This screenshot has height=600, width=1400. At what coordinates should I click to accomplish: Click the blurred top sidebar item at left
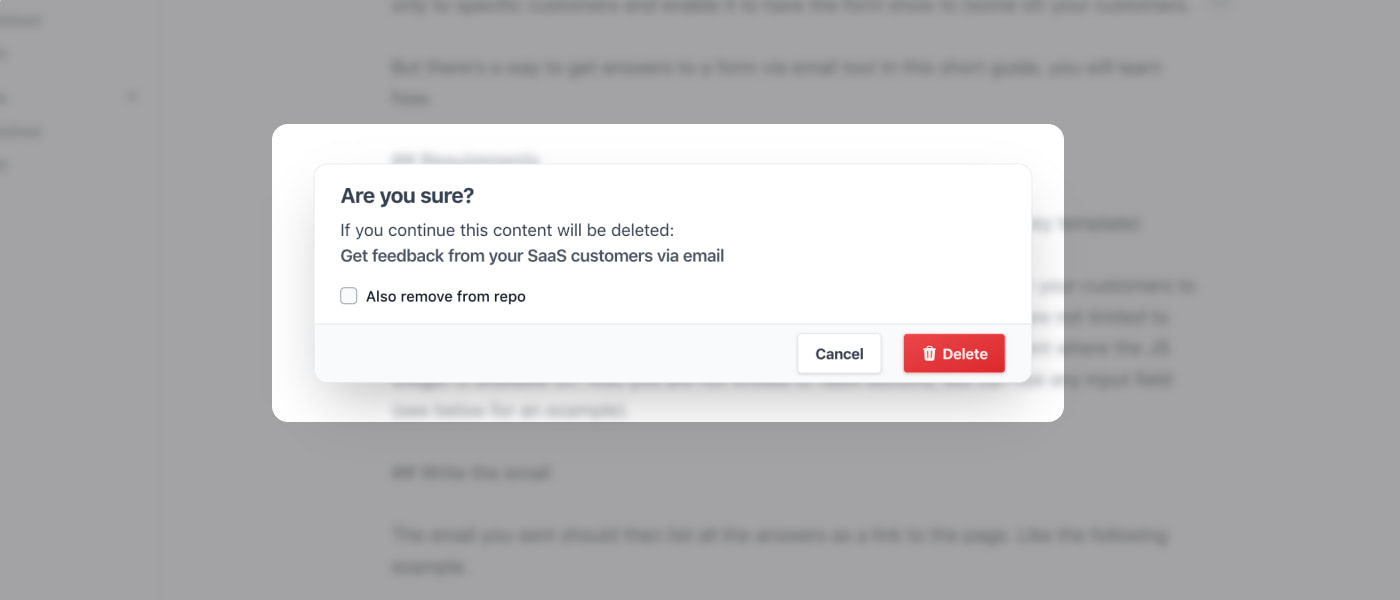click(20, 20)
